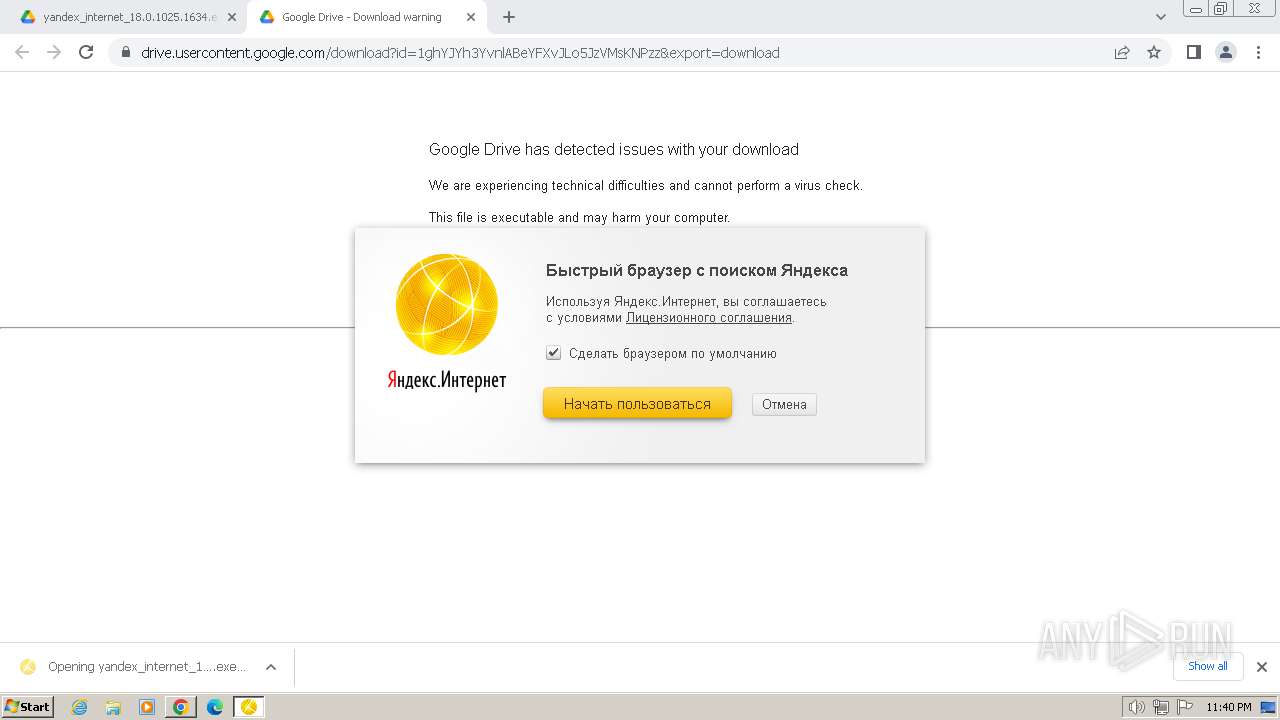Go forward to the next page
The height and width of the screenshot is (720, 1280).
click(x=54, y=53)
